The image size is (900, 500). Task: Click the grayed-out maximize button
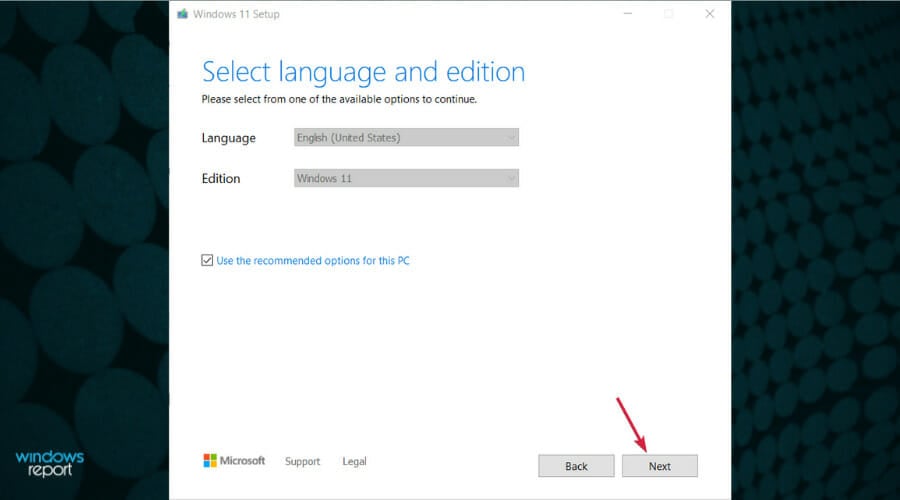coord(669,14)
